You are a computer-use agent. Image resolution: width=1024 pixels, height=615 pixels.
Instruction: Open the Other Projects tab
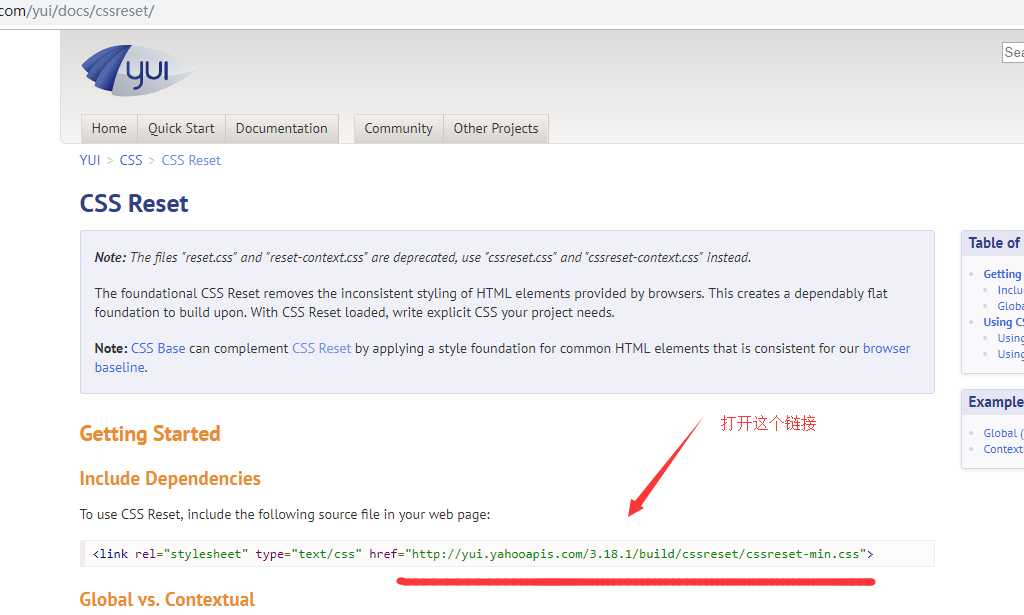496,129
